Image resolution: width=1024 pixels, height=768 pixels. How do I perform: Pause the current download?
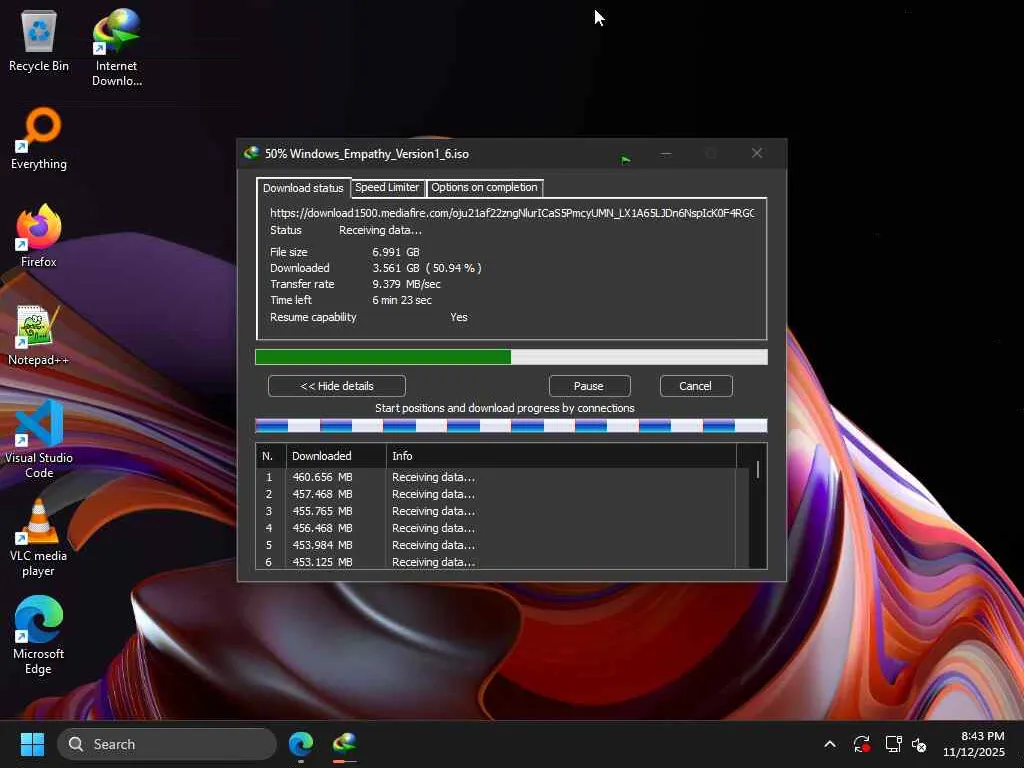589,386
